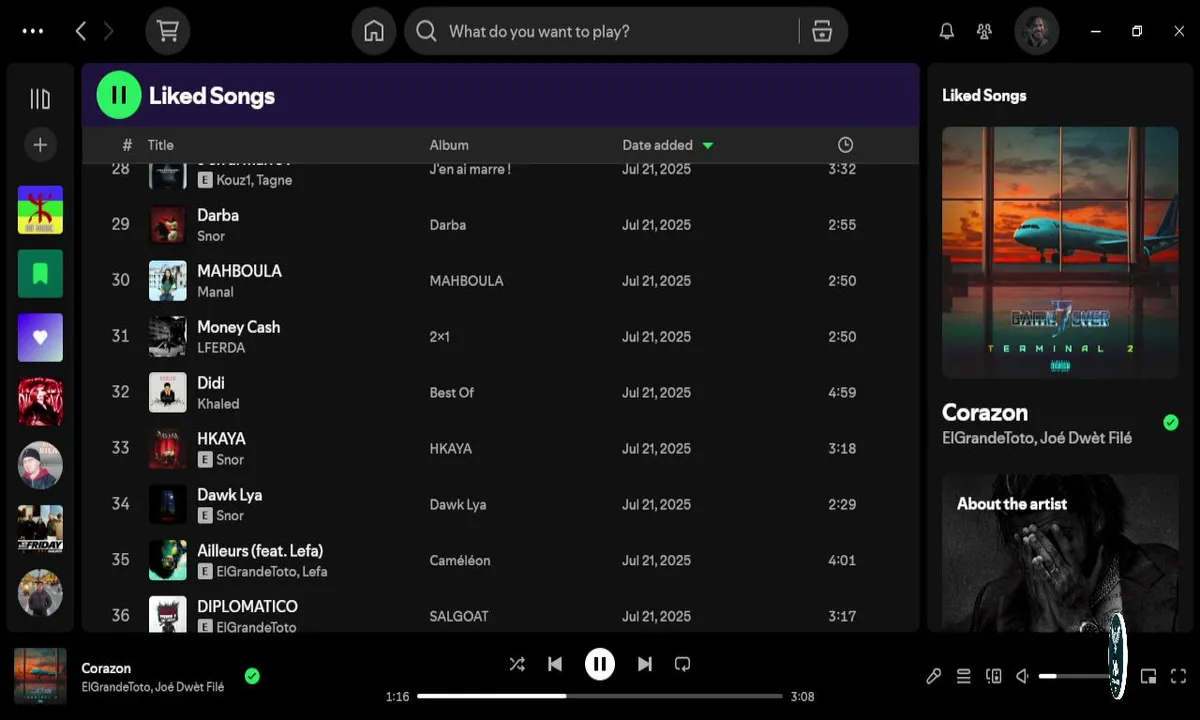Open artist Manal link
Screen dimensions: 1200x720
[x=215, y=292]
